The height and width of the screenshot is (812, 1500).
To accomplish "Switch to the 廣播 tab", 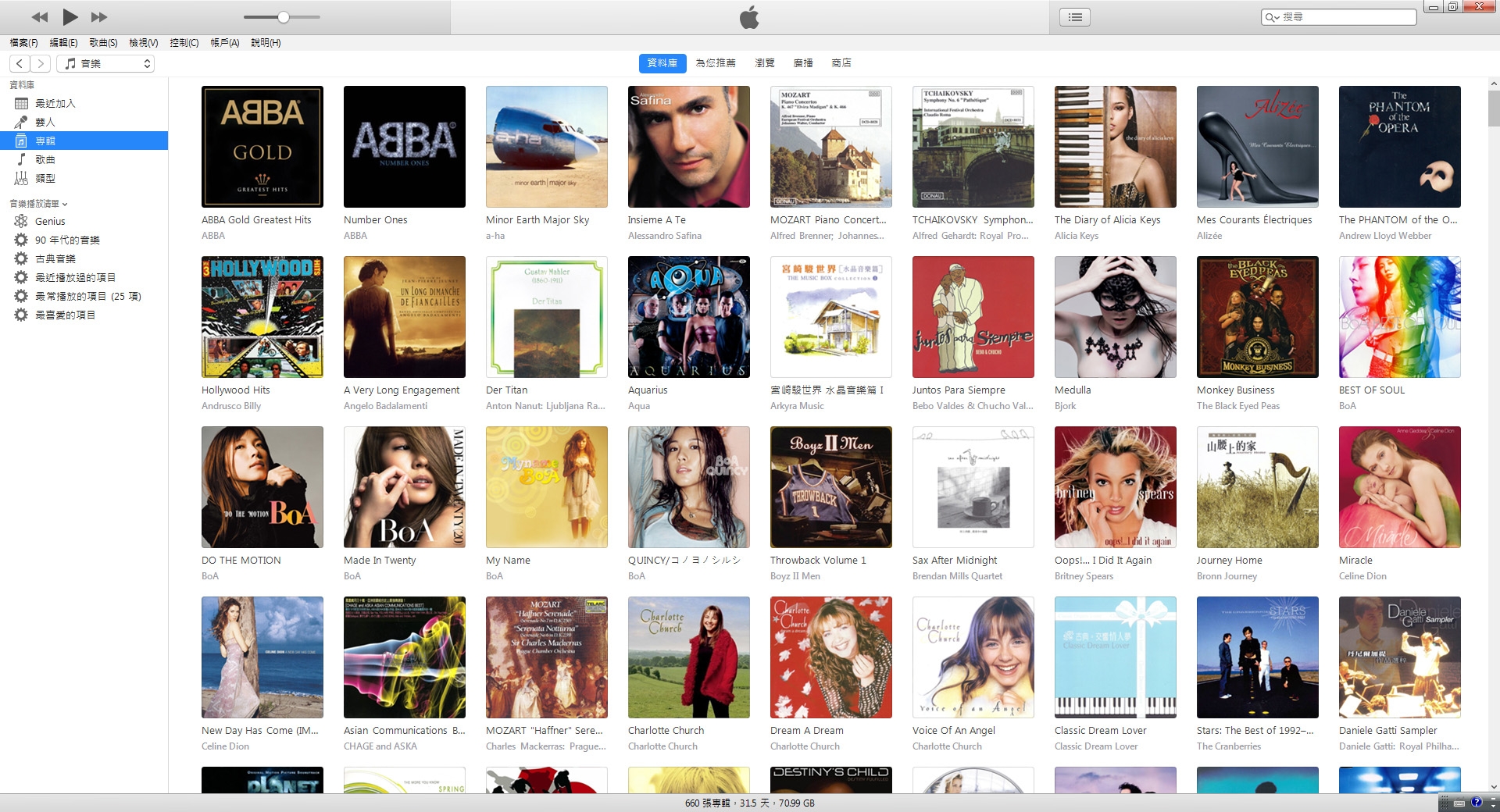I will click(803, 63).
